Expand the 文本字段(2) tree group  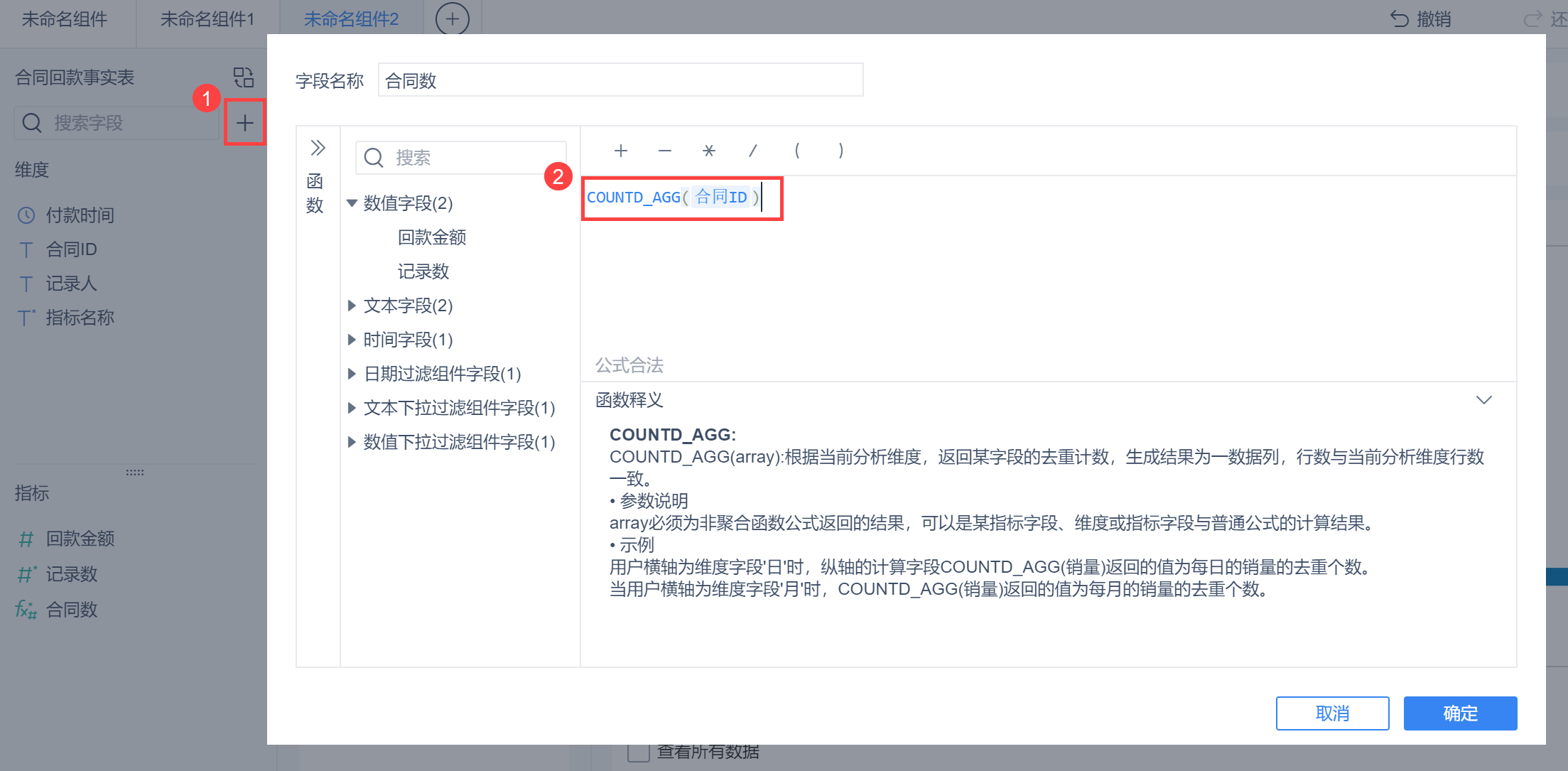tap(352, 306)
